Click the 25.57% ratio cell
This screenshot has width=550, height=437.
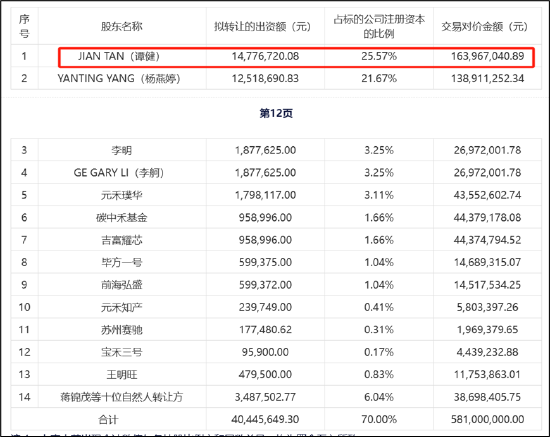coord(379,56)
